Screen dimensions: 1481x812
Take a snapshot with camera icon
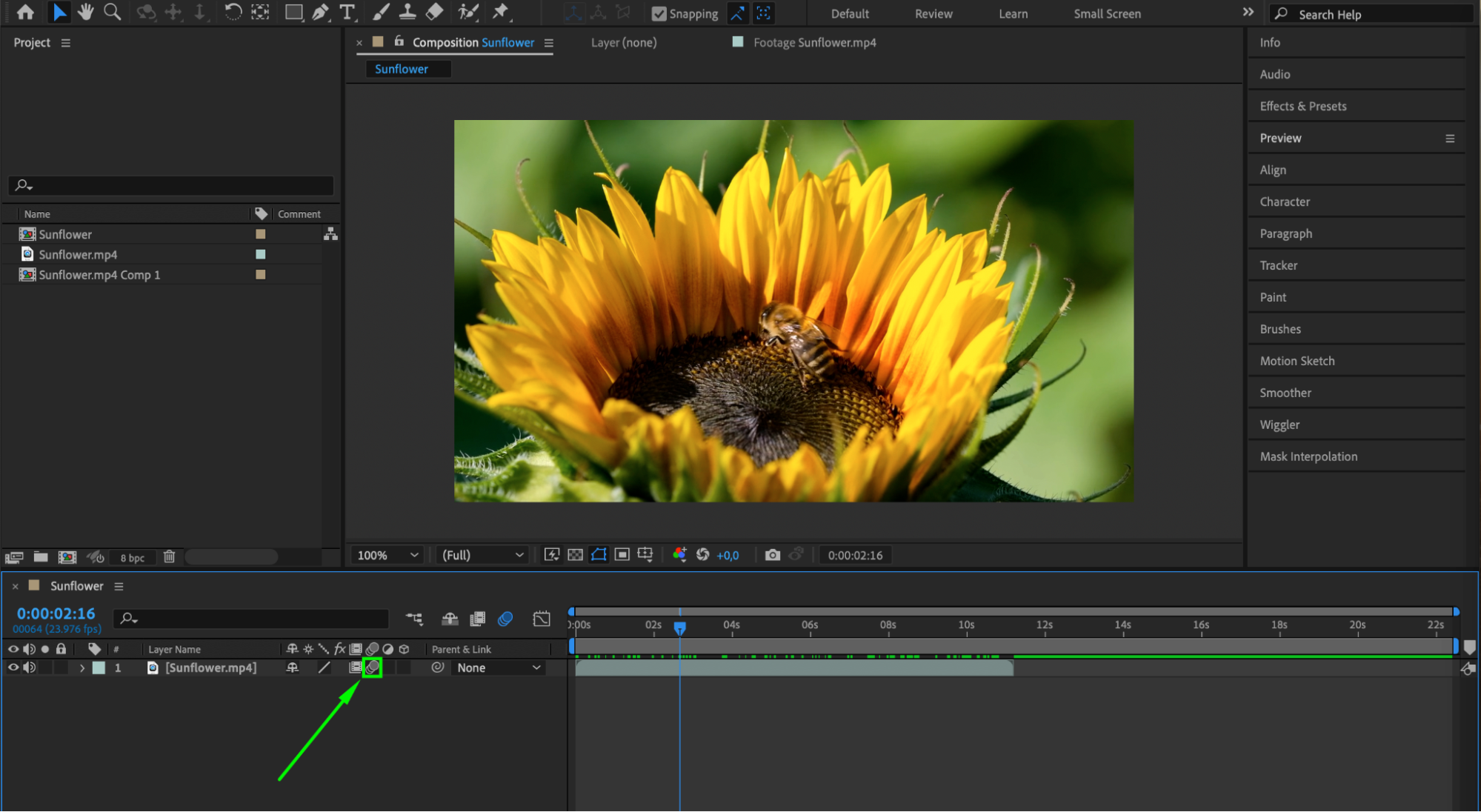click(772, 555)
